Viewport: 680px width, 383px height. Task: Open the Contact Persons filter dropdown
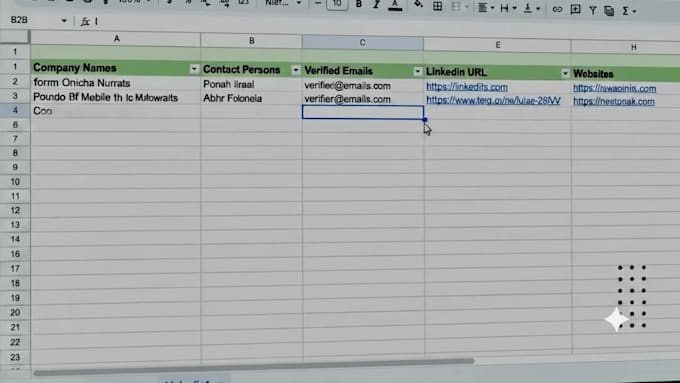click(x=295, y=70)
